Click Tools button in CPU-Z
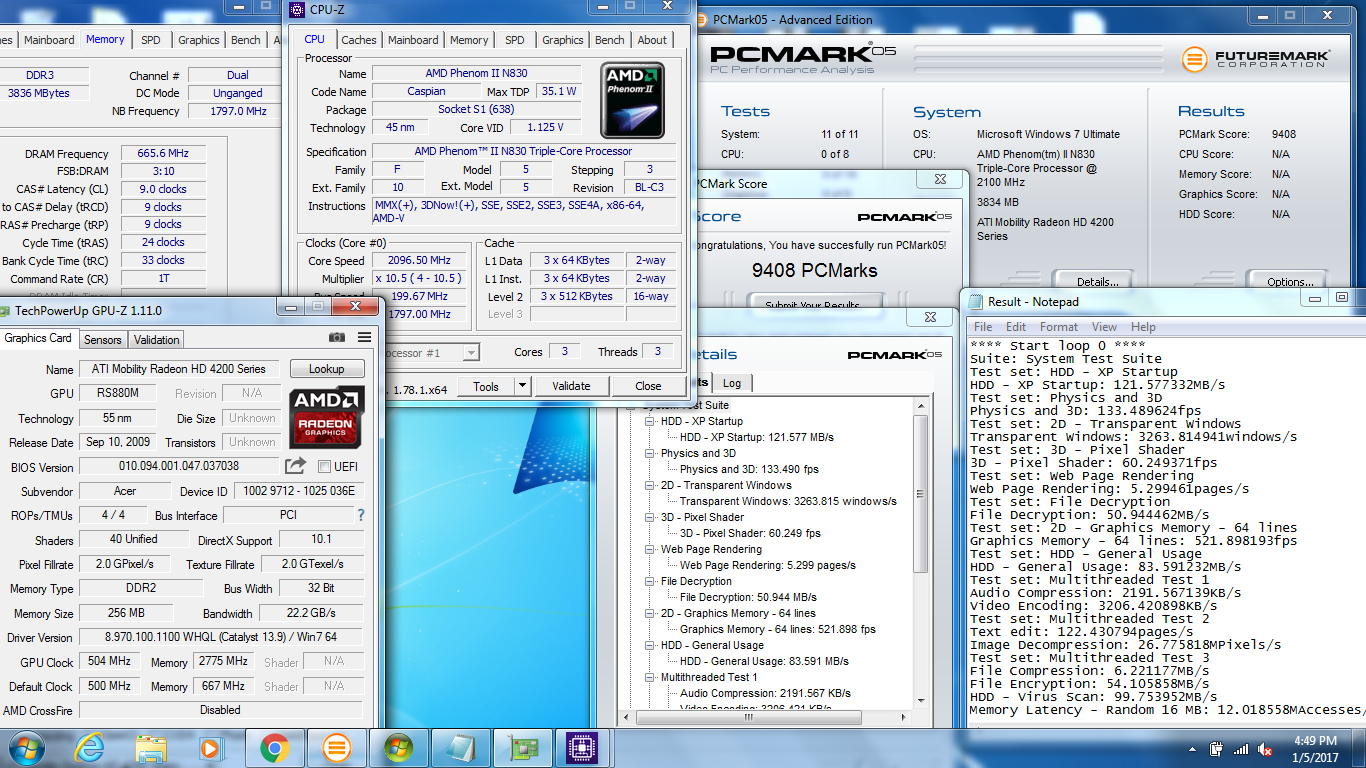Screen dimensions: 1366x768 point(486,386)
